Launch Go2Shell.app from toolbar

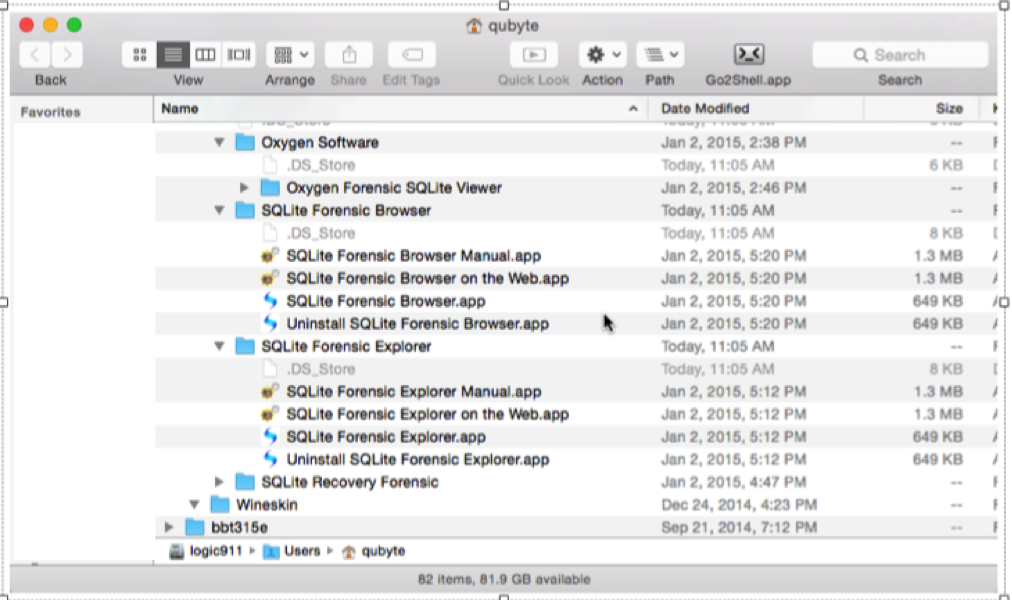click(x=749, y=55)
